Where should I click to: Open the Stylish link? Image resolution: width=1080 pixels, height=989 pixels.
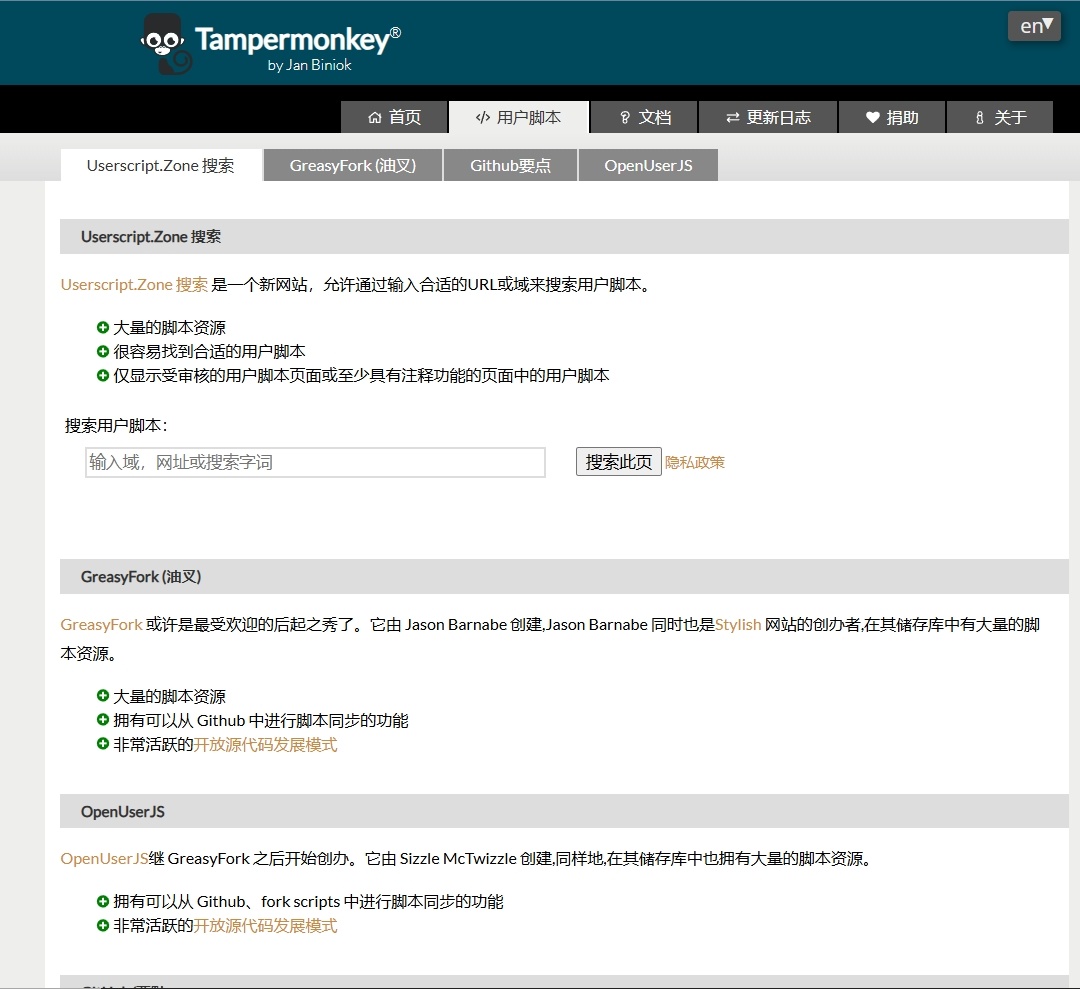point(738,625)
